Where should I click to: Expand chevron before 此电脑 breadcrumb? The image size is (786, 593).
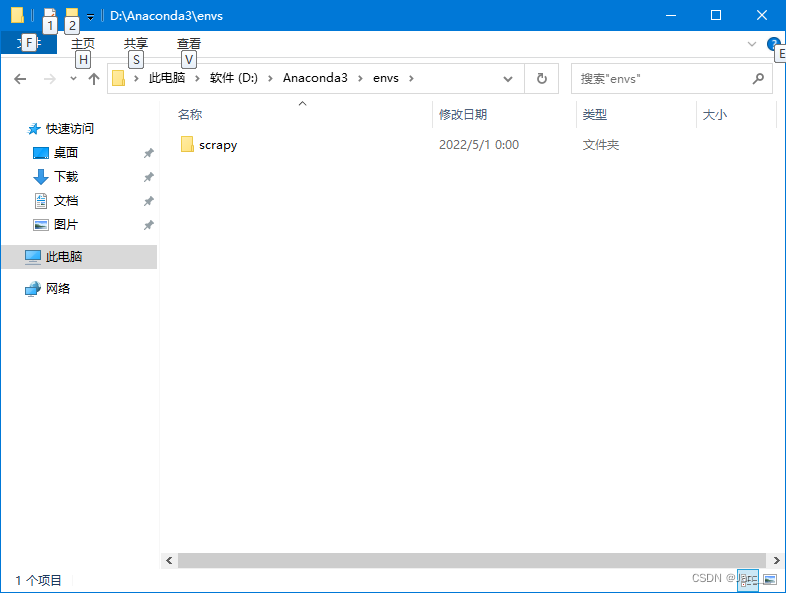(x=136, y=79)
